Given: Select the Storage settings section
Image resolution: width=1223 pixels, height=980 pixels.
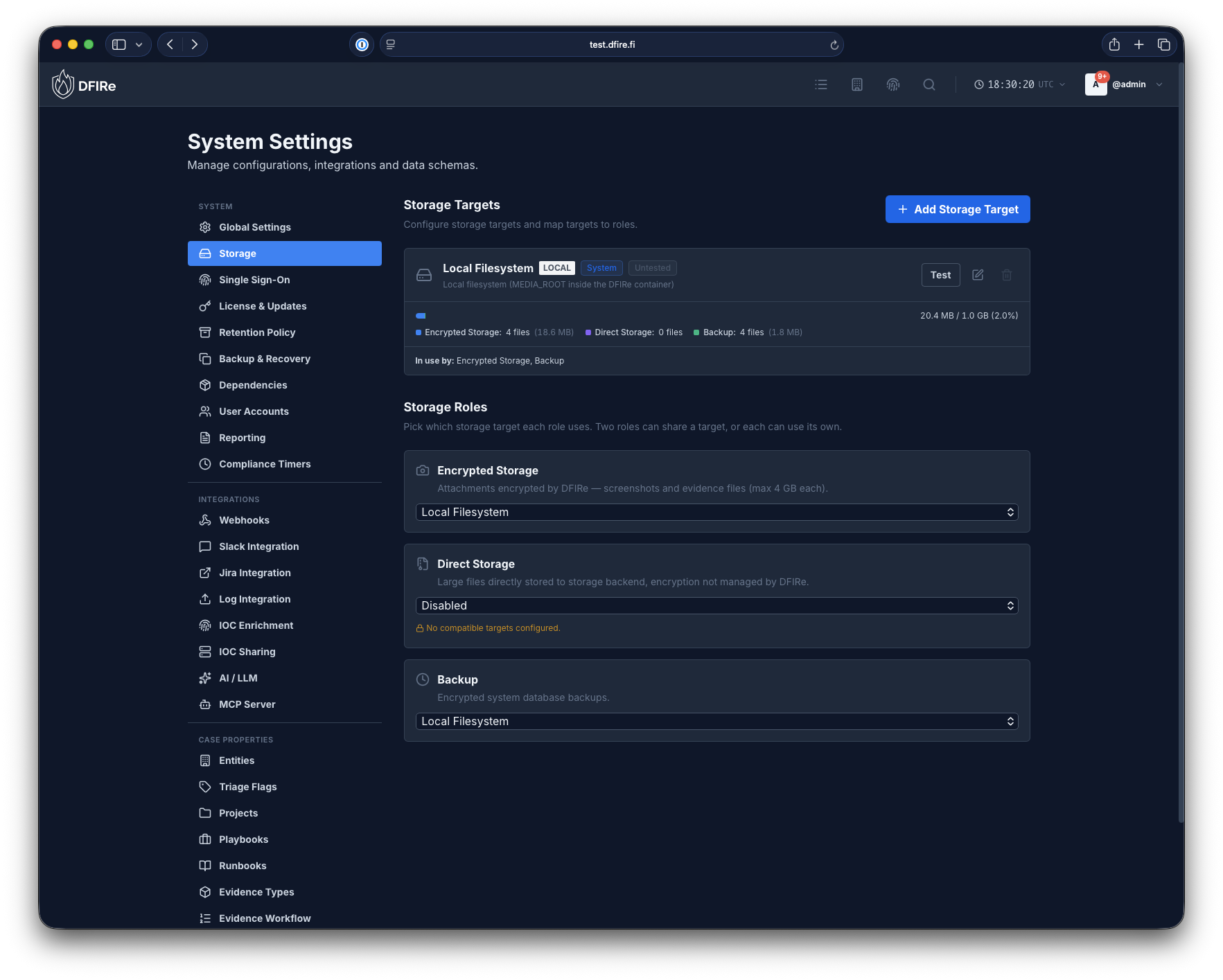Looking at the screenshot, I should [x=284, y=253].
